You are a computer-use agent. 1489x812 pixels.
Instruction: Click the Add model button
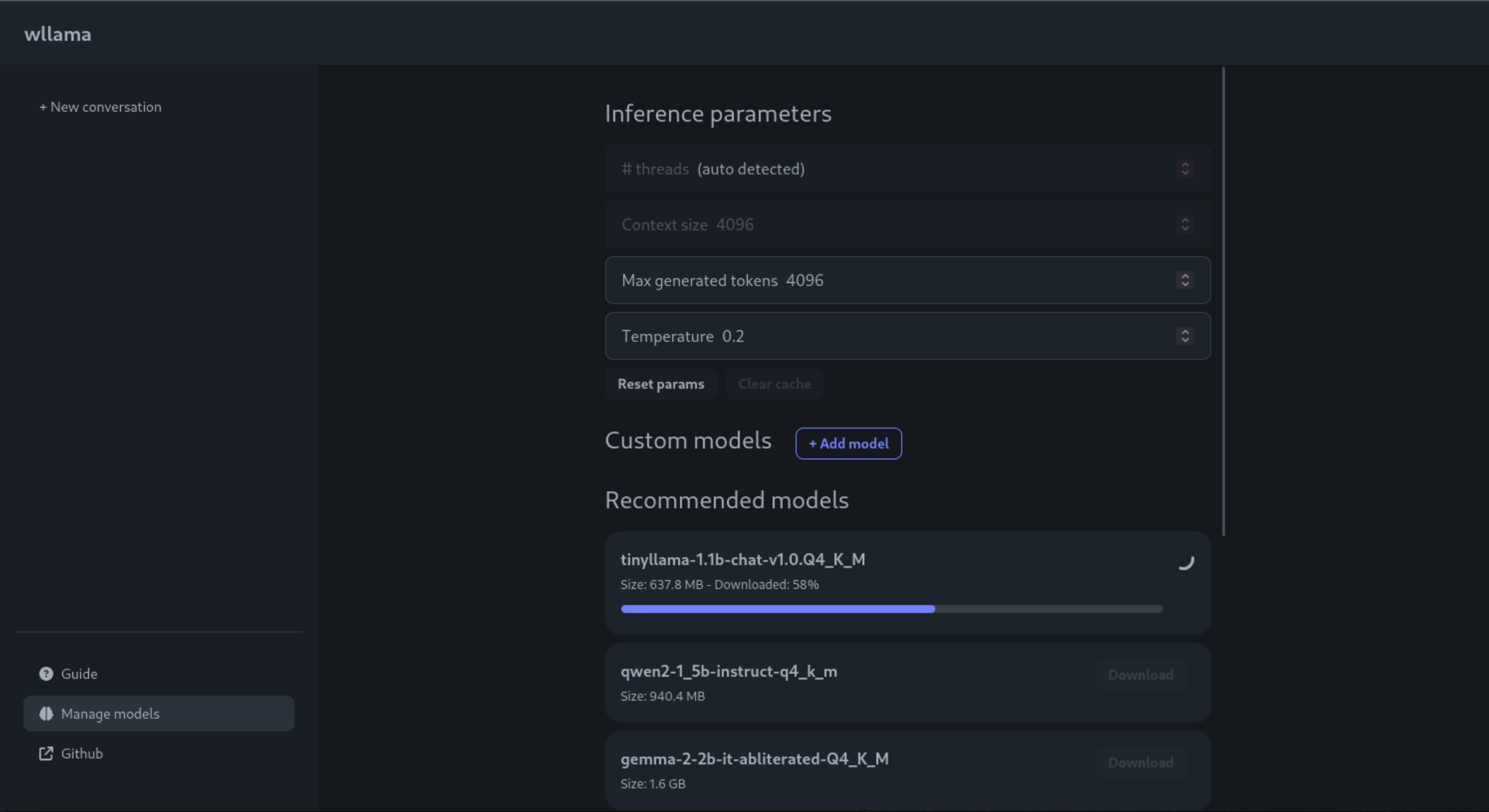point(848,444)
